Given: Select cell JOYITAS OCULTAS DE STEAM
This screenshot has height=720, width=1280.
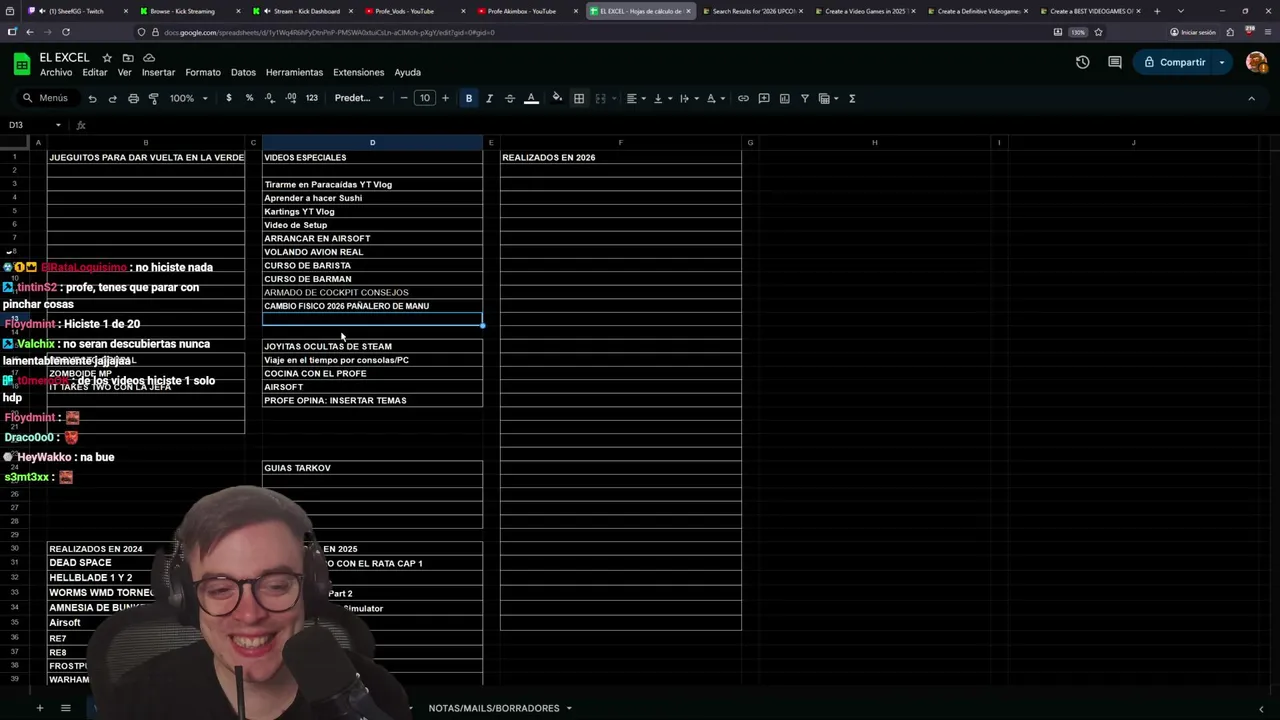Looking at the screenshot, I should (x=372, y=346).
